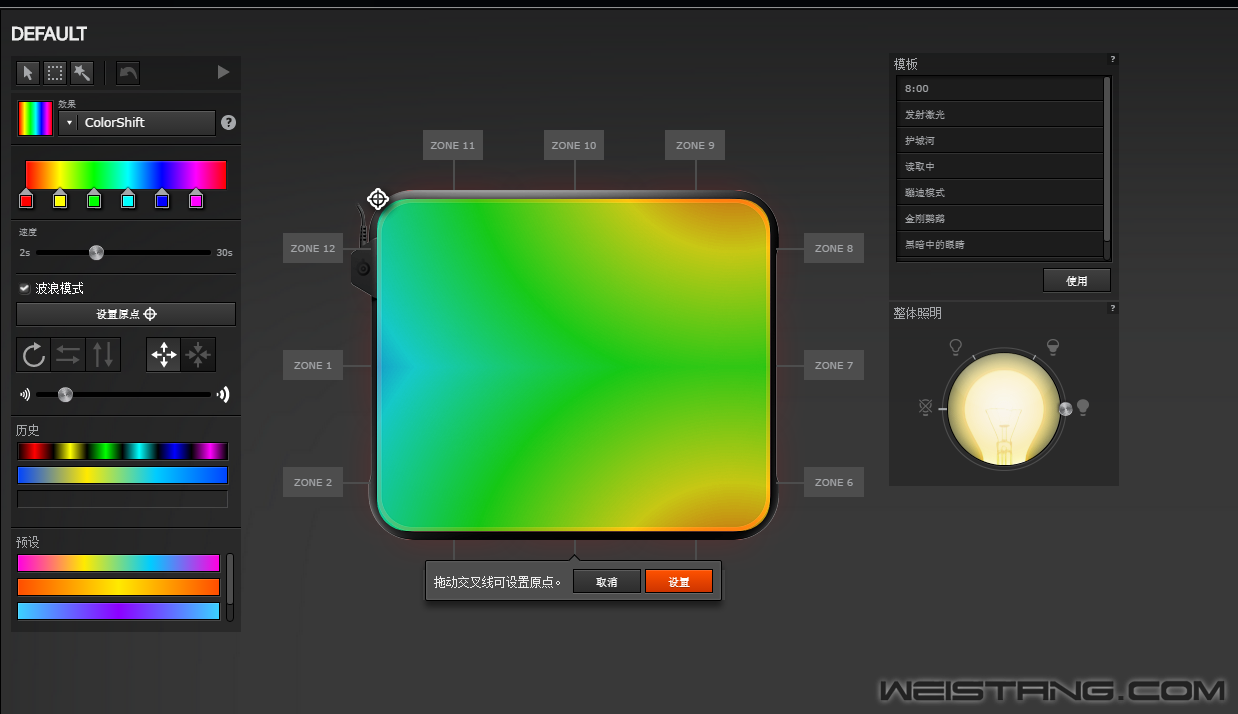Screen dimensions: 1238x714
Task: Select the 护城河 template entry
Action: pyautogui.click(x=1000, y=141)
